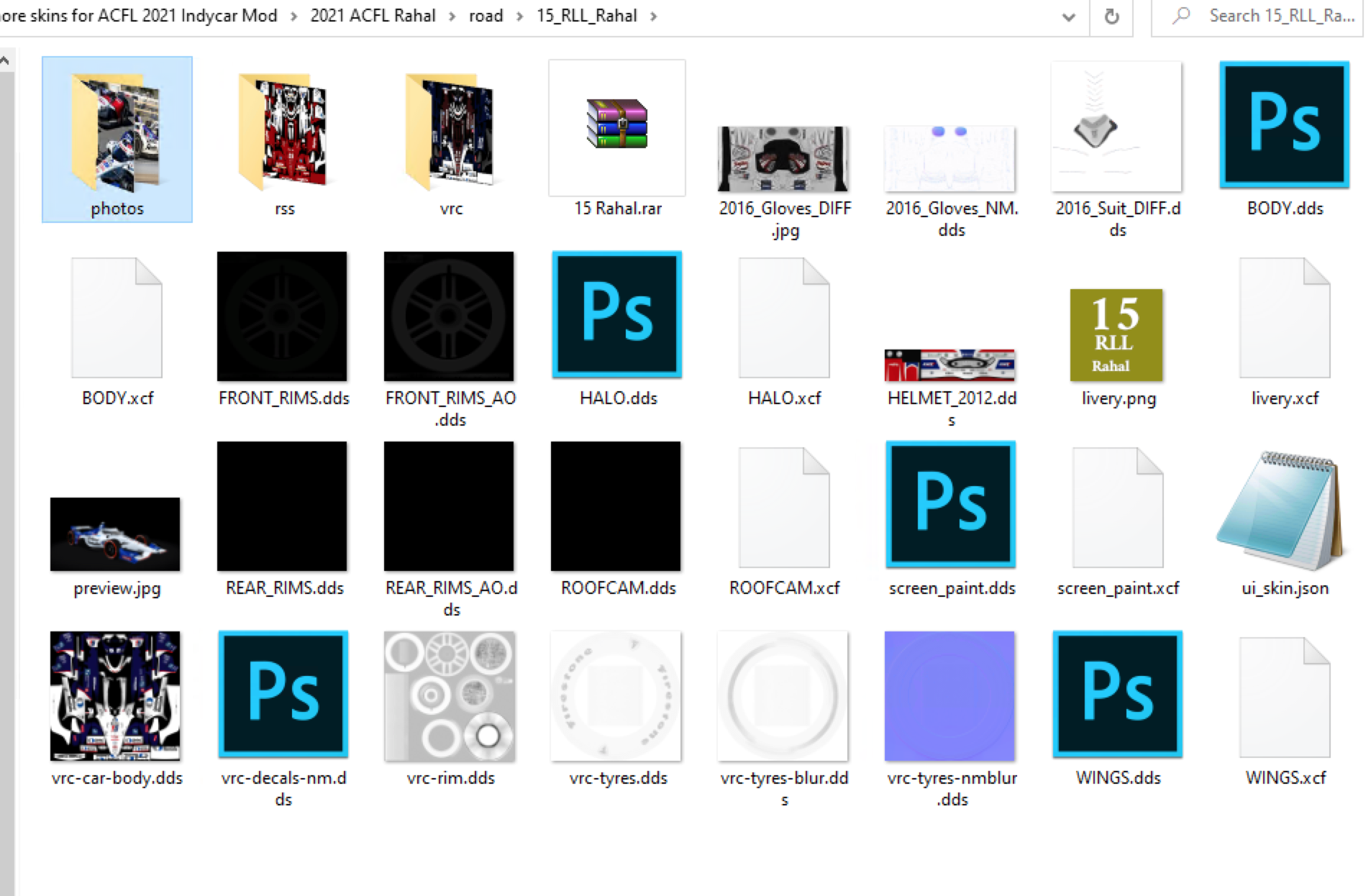The image size is (1371, 896).
Task: Click the search magnifier icon
Action: 1180,16
